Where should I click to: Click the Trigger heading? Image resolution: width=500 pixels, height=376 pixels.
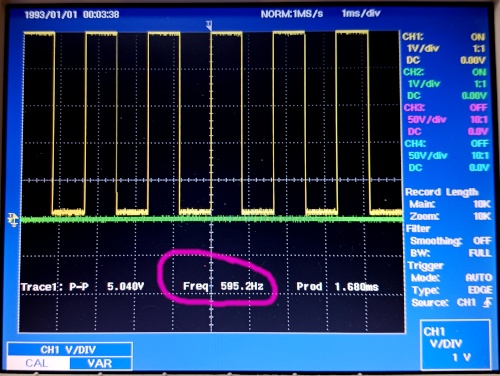[x=426, y=266]
